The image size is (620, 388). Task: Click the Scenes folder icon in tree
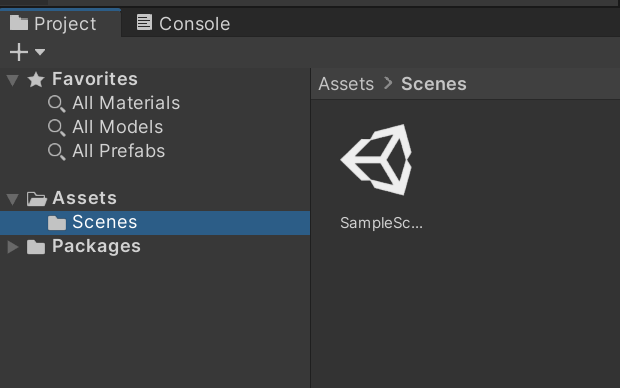point(57,223)
